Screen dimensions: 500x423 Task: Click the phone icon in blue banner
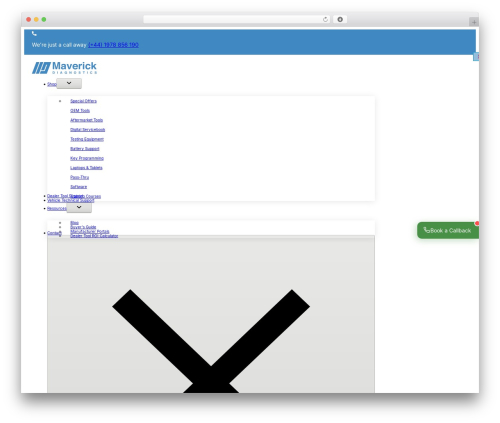(34, 34)
